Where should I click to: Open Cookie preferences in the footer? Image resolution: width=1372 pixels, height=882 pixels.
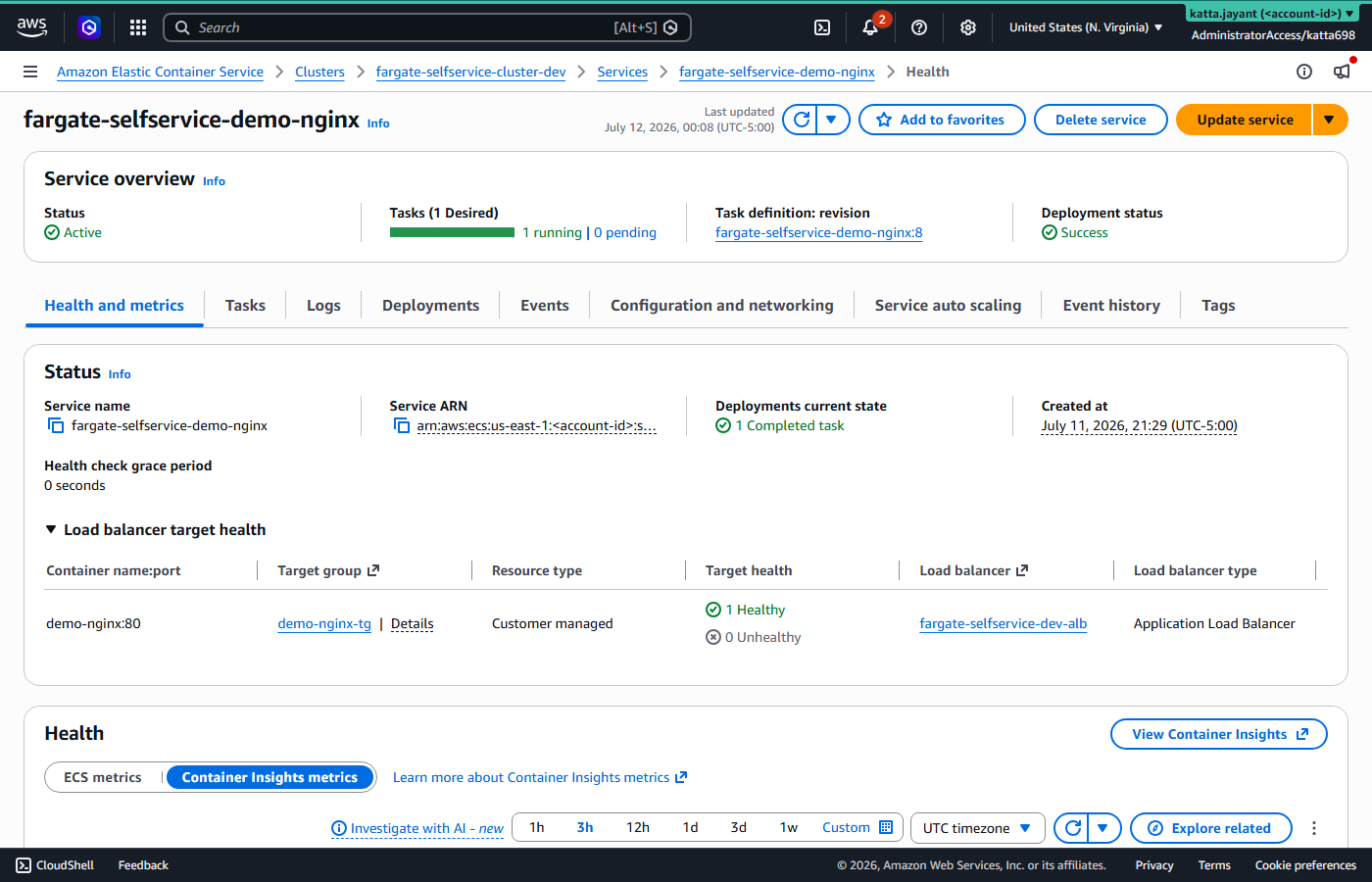click(1305, 865)
